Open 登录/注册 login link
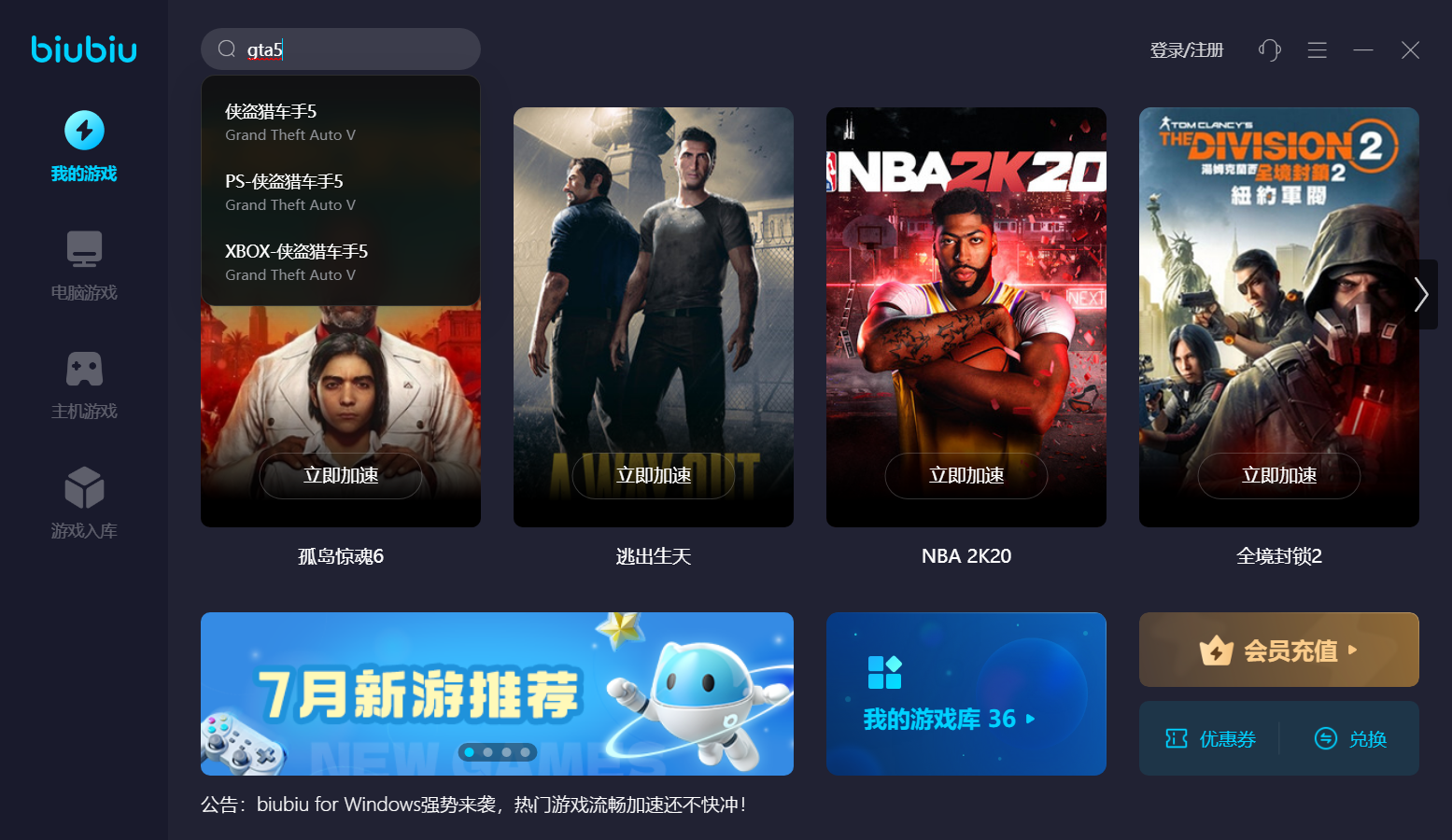The width and height of the screenshot is (1452, 840). (1187, 50)
